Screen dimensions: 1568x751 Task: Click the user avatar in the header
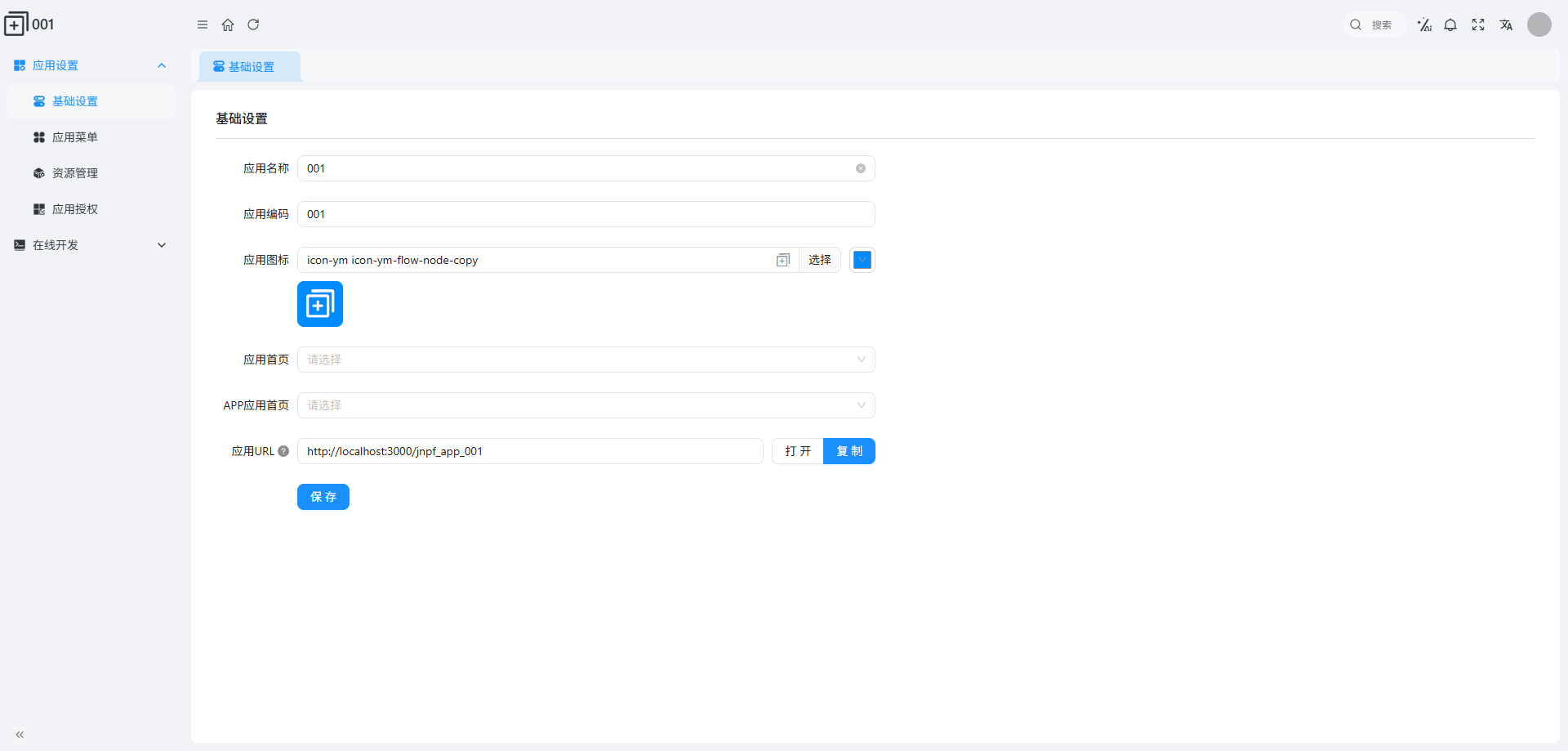[1539, 25]
